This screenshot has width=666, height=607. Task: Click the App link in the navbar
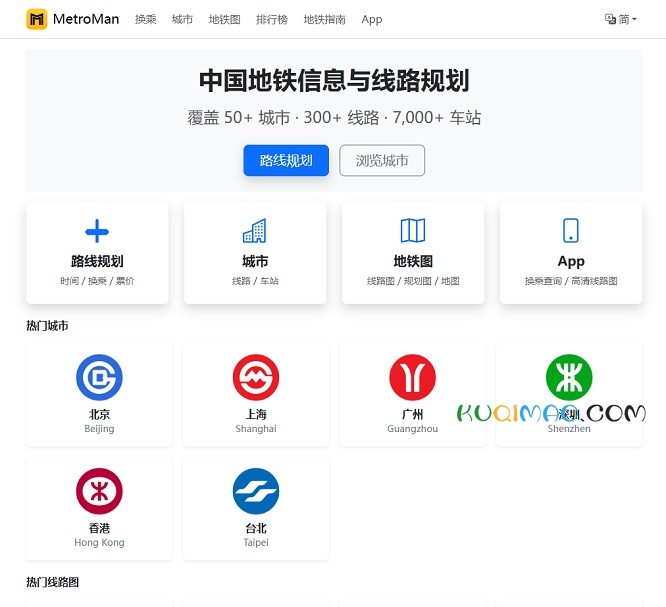click(x=372, y=19)
